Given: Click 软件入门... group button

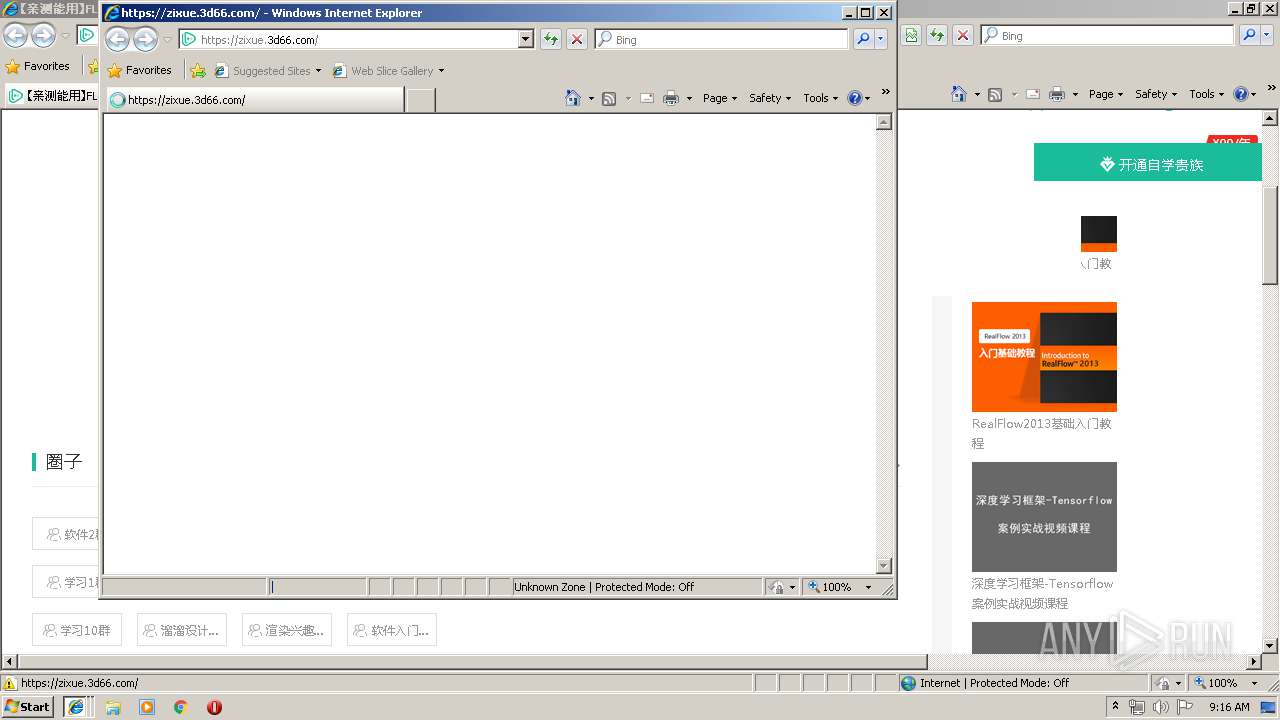Looking at the screenshot, I should click(x=392, y=630).
